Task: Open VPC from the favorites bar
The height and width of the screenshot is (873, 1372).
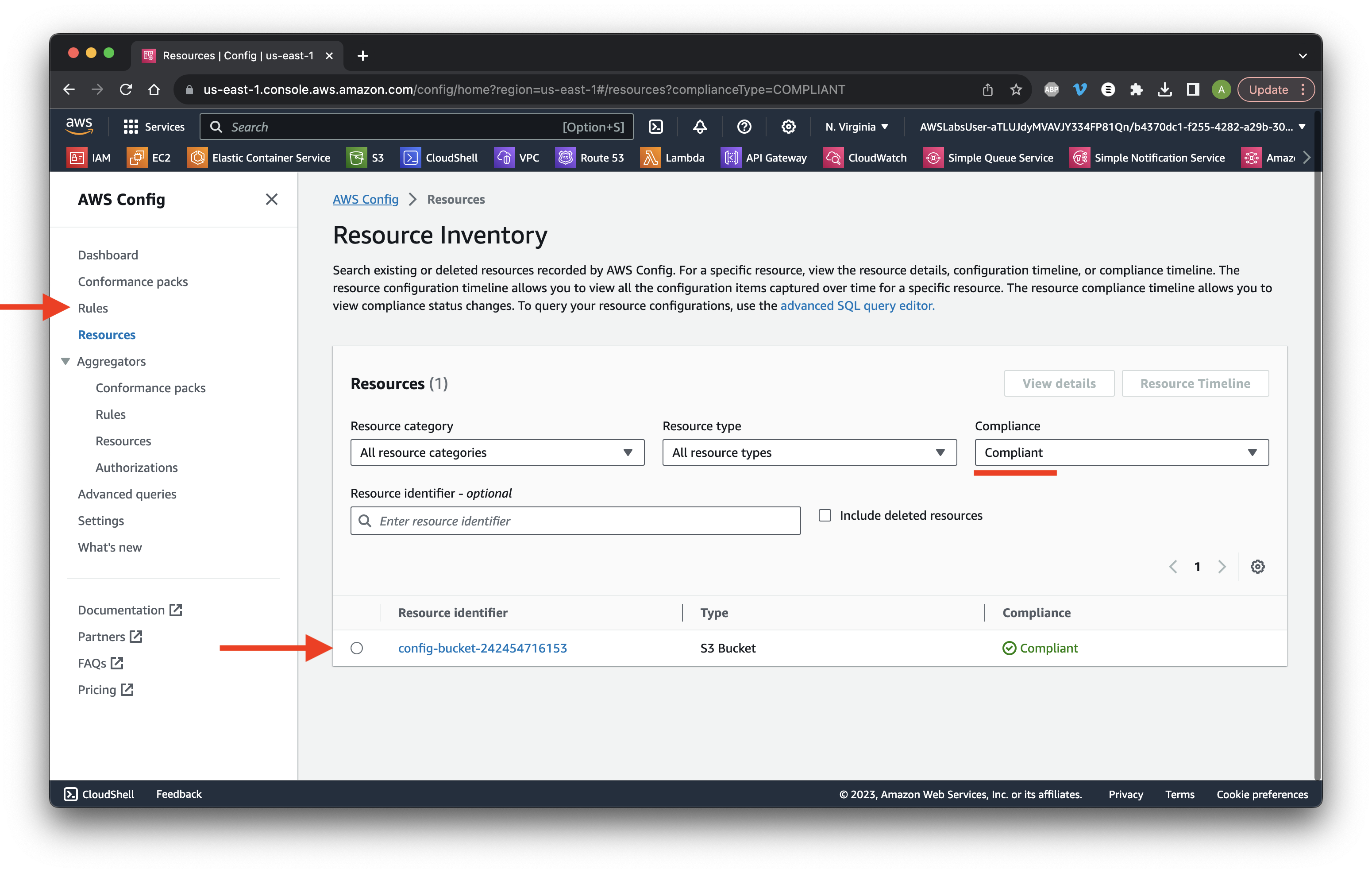Action: tap(517, 158)
